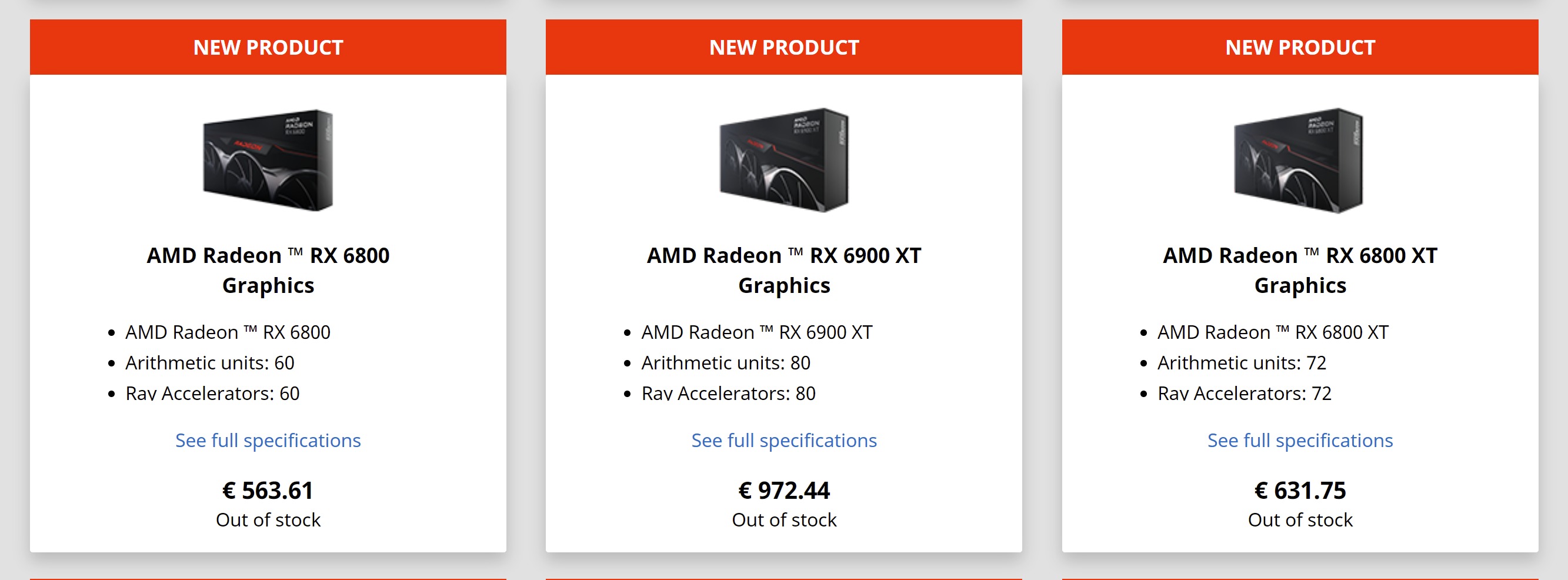This screenshot has width=1568, height=580.
Task: Click the Arithmetic units: 80 spec line
Action: coord(726,363)
